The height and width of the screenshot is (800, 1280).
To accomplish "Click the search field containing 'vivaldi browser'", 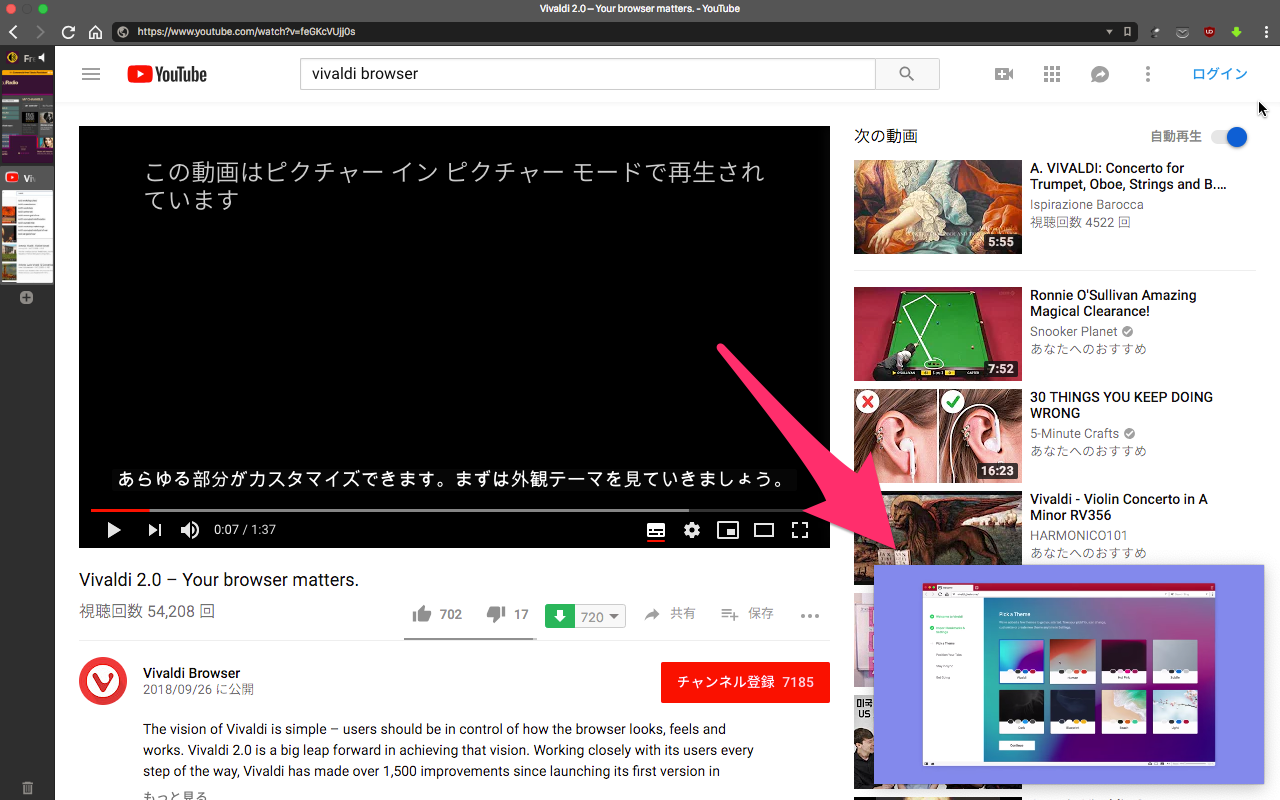I will pyautogui.click(x=587, y=74).
